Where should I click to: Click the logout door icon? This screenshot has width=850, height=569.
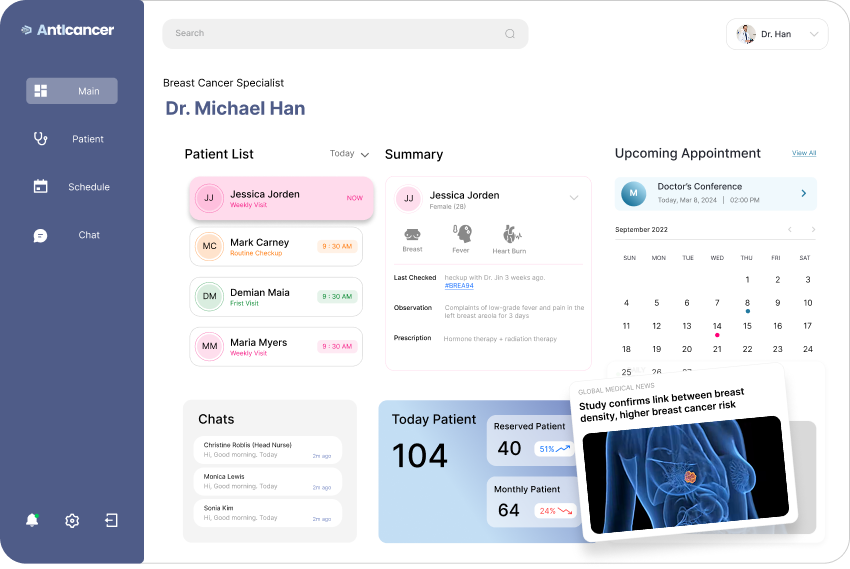111,521
